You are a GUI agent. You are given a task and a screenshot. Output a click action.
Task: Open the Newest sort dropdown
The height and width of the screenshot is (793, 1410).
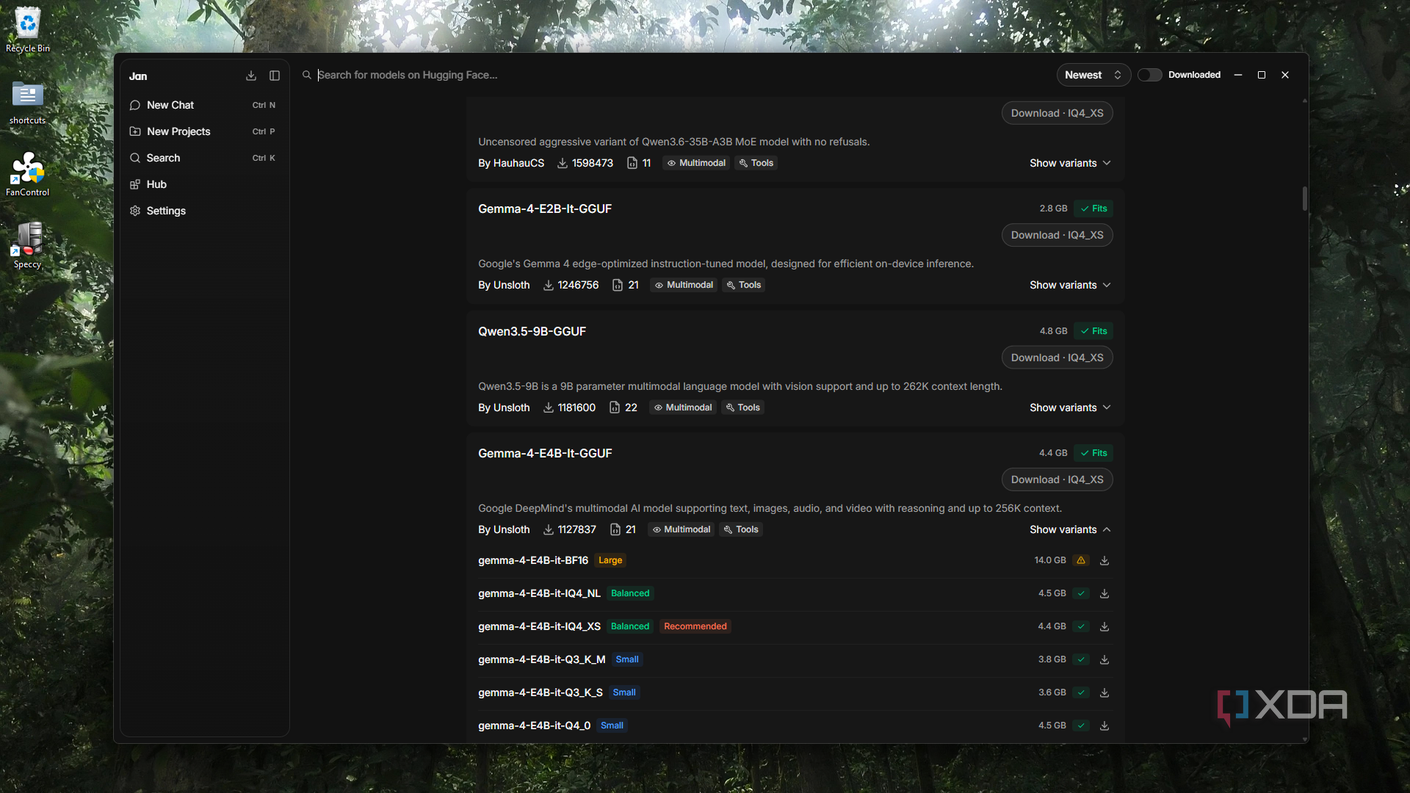point(1093,75)
